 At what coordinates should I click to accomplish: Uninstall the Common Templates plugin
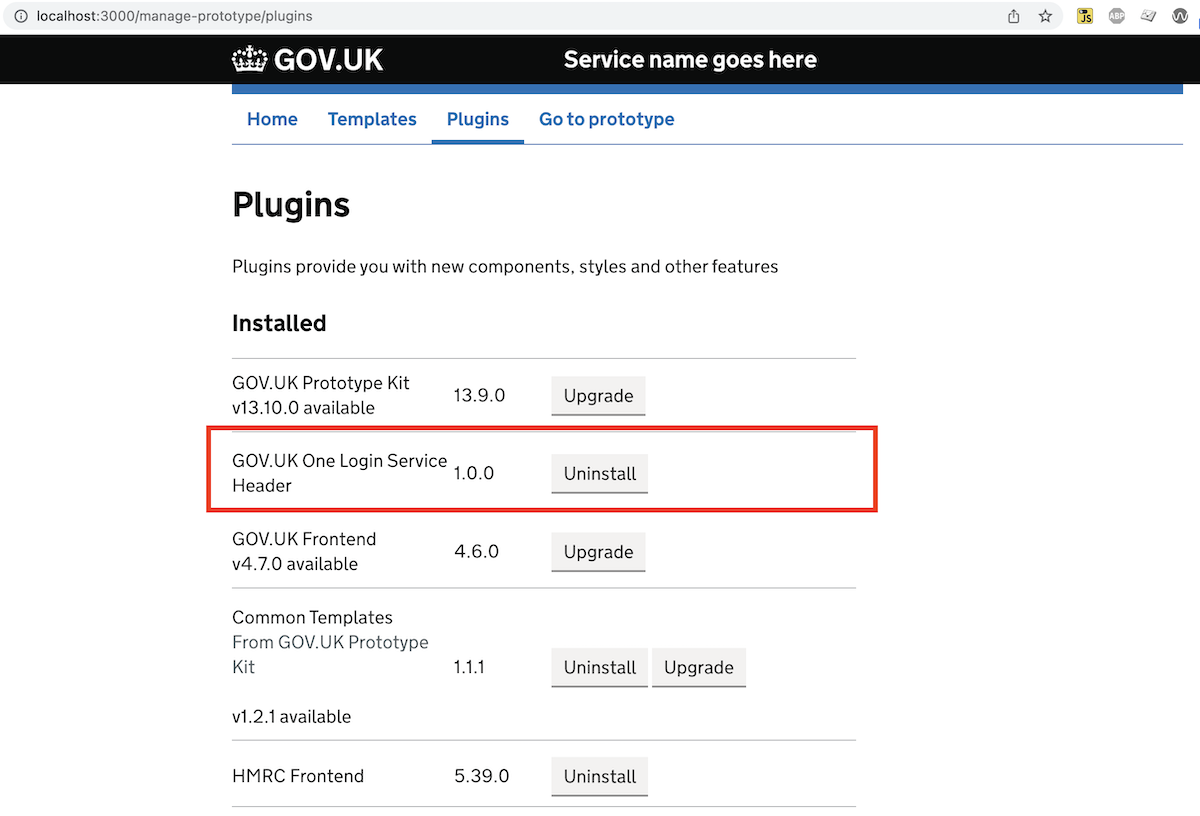tap(600, 668)
